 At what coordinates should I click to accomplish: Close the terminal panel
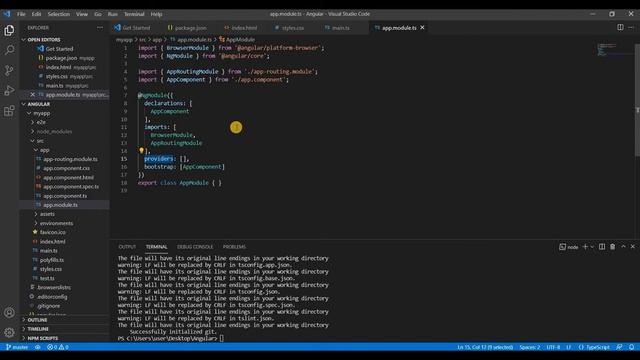tap(633, 247)
